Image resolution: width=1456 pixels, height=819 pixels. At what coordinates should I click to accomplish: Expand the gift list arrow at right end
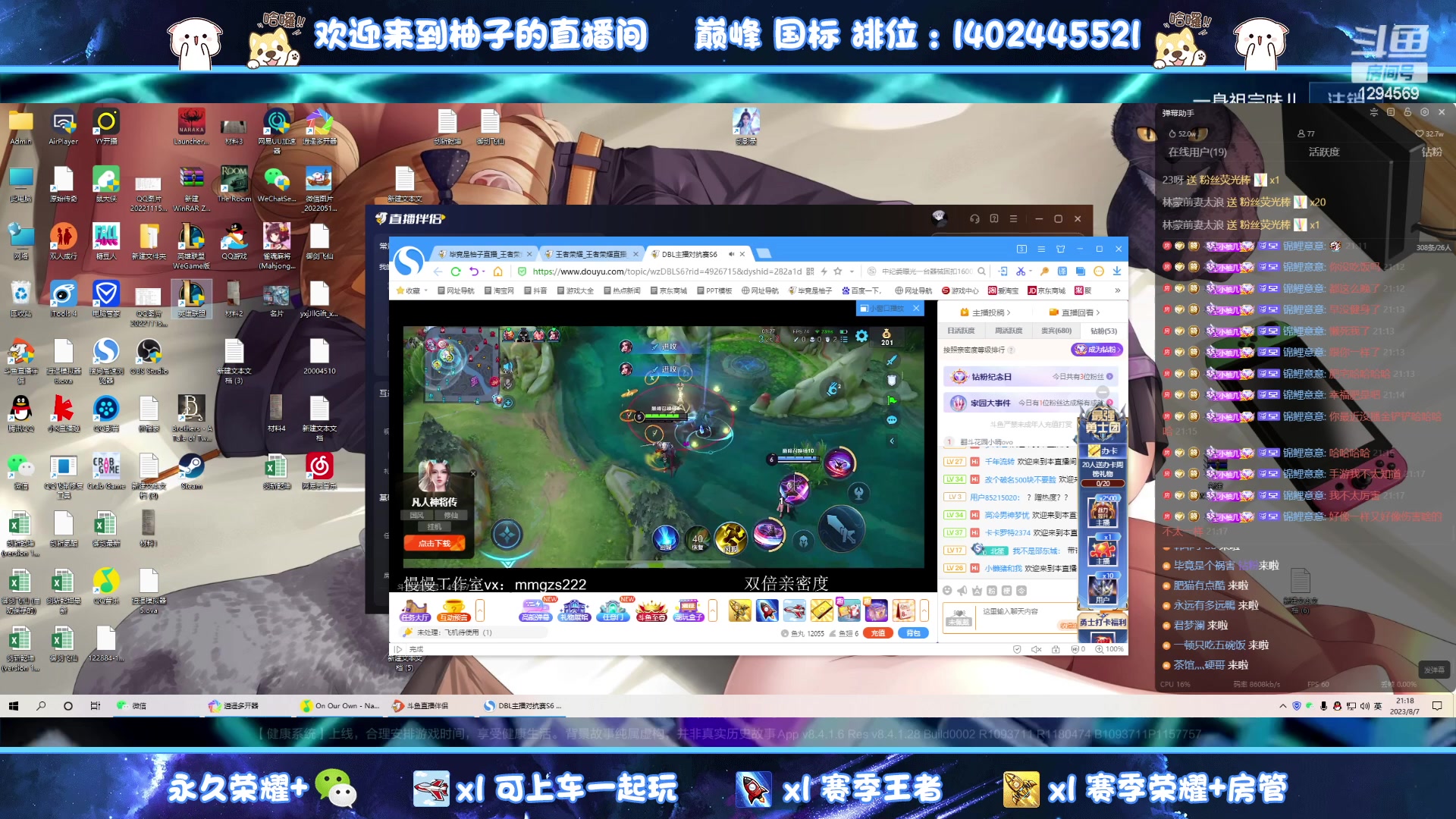[x=924, y=610]
